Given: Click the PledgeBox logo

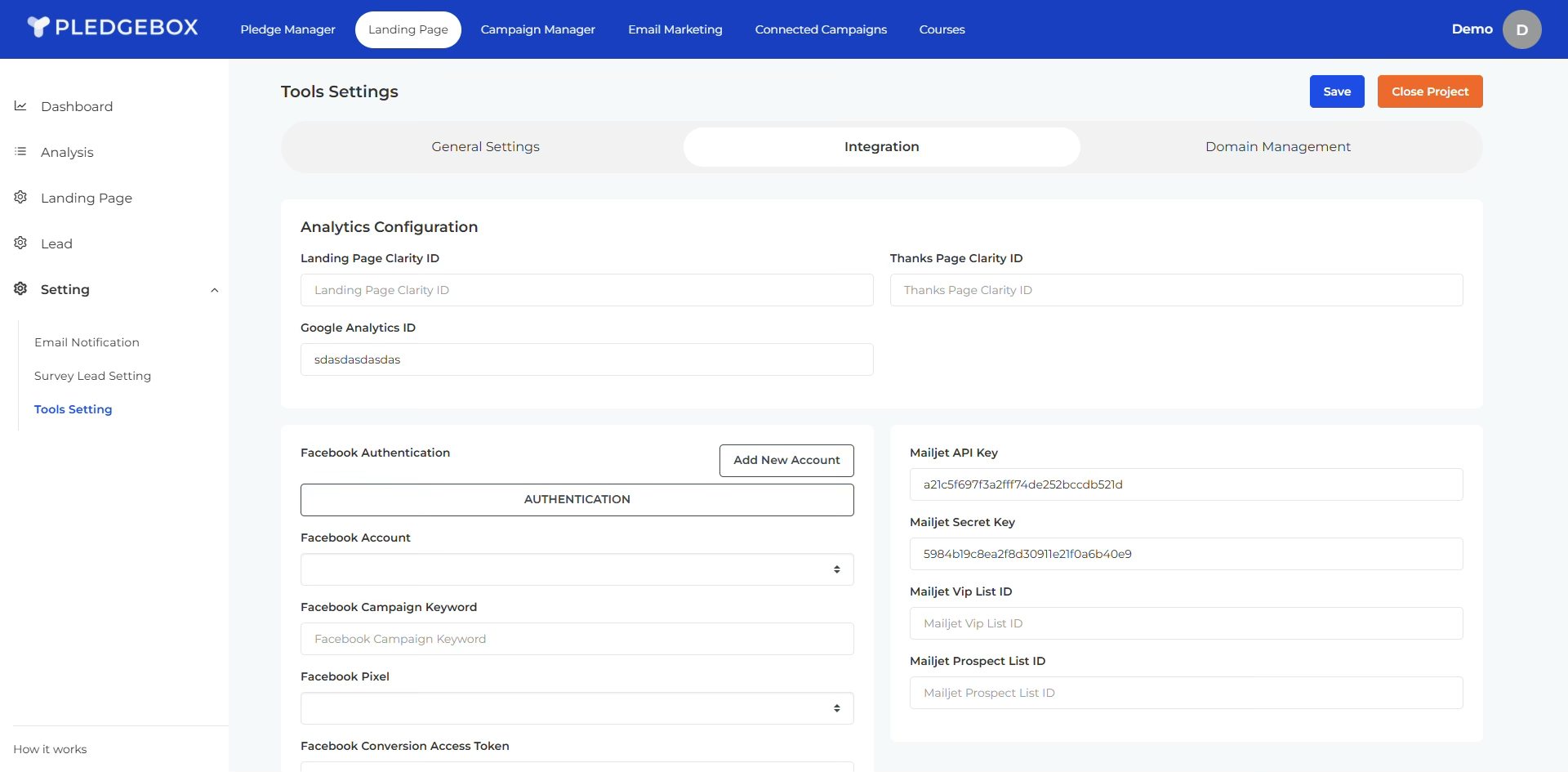Looking at the screenshot, I should point(113,28).
